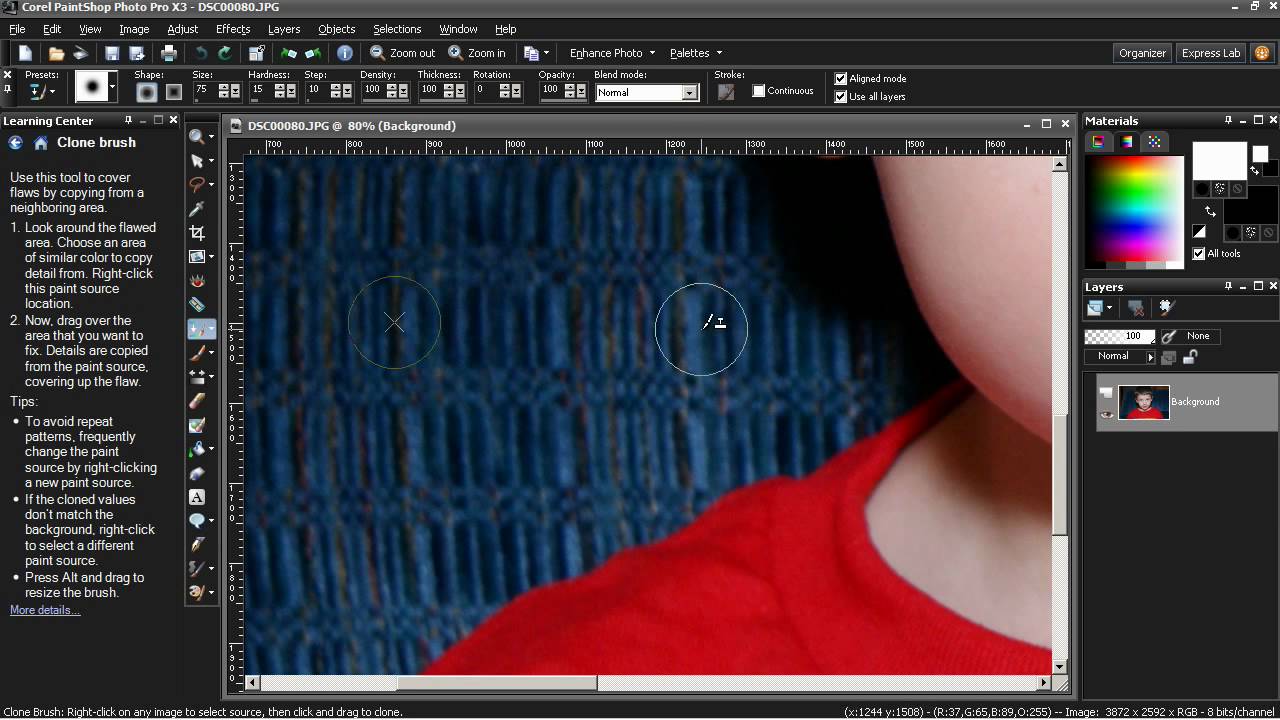Open the Effects menu
Viewport: 1280px width, 720px height.
point(233,29)
